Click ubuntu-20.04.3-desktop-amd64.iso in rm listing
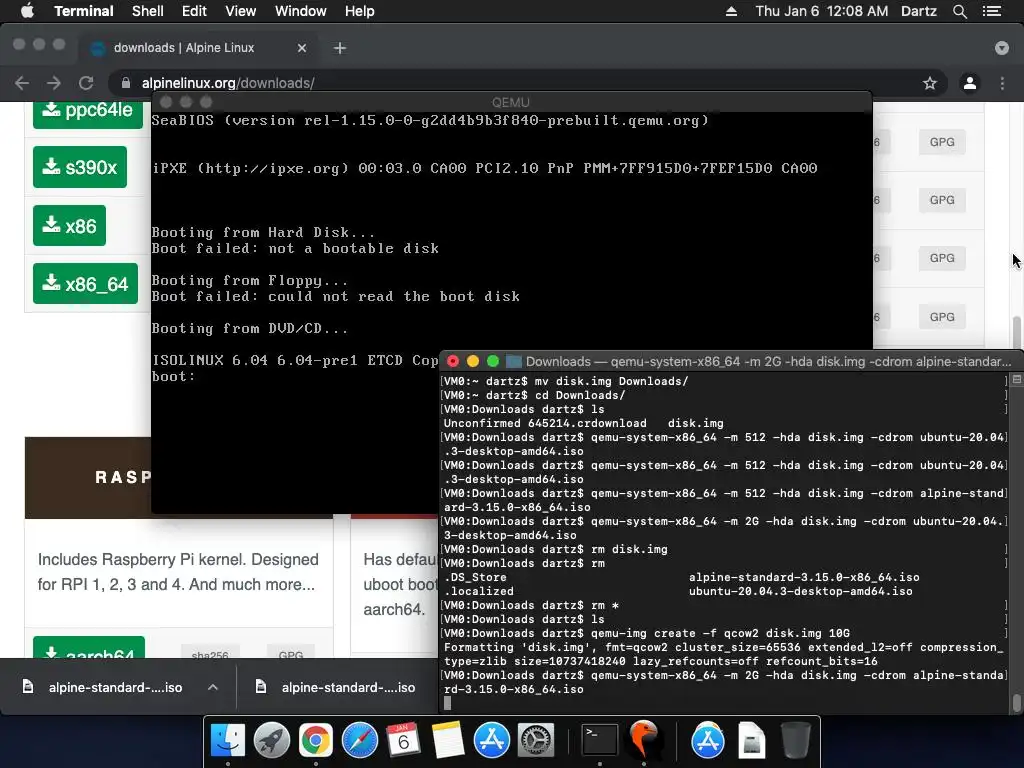 click(801, 591)
